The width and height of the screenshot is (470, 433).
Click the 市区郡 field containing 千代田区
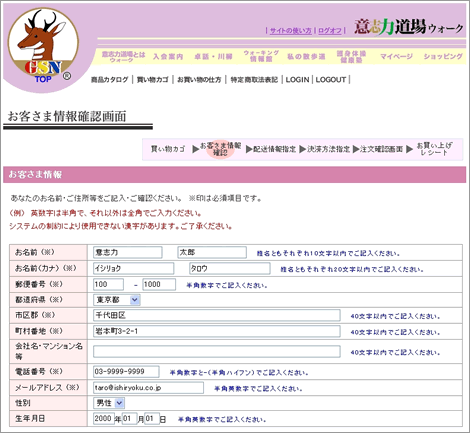217,315
